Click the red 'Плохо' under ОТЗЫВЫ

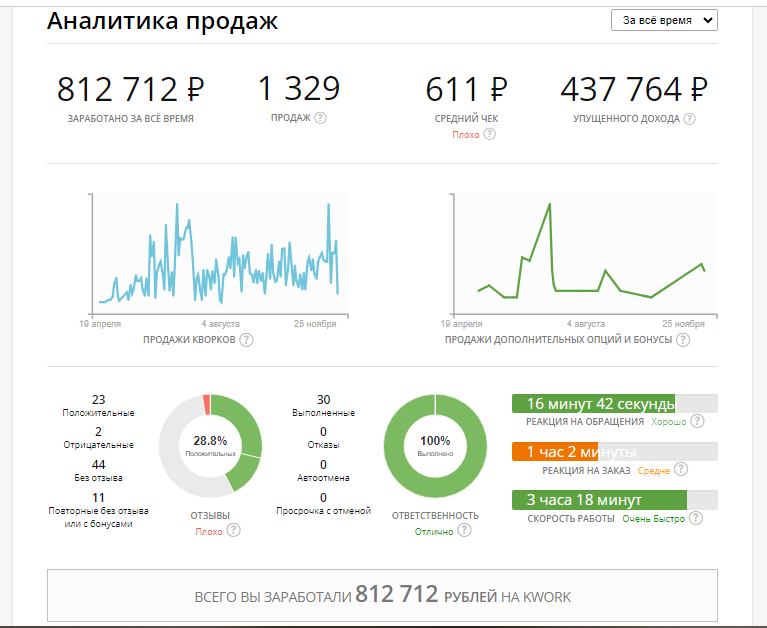click(x=209, y=532)
